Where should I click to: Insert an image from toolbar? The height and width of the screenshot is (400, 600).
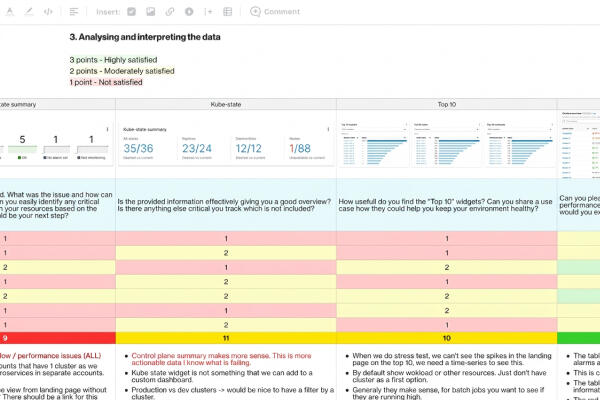point(151,12)
